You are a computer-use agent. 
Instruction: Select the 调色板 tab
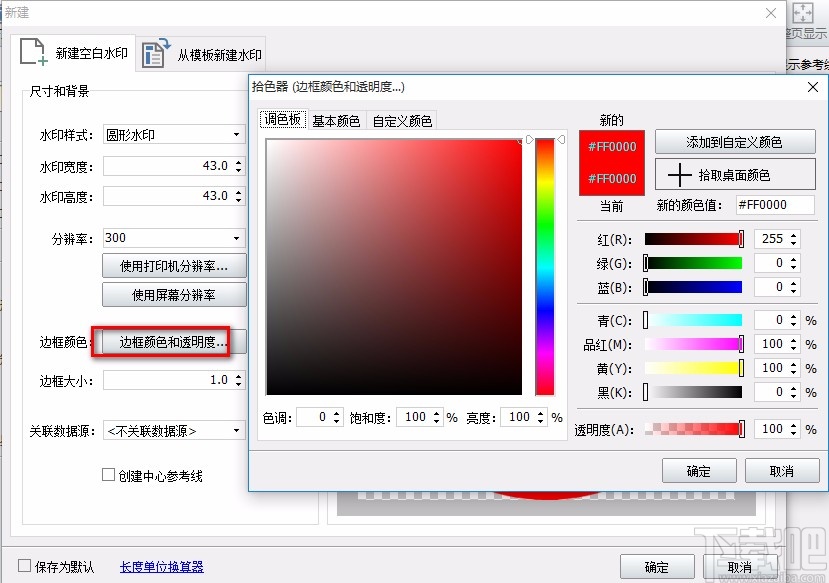pyautogui.click(x=281, y=119)
